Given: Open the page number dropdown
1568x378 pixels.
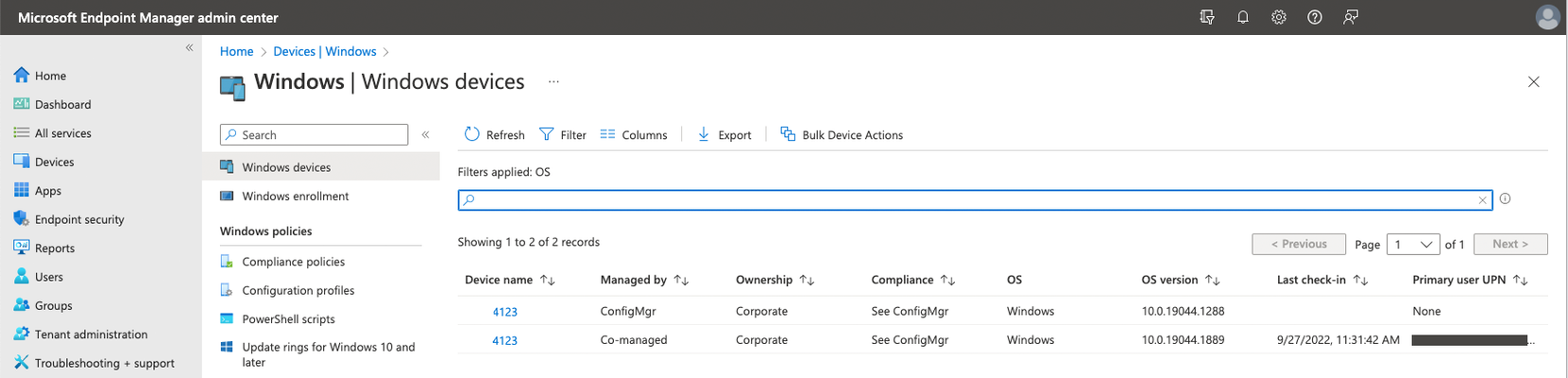Looking at the screenshot, I should coord(1413,244).
